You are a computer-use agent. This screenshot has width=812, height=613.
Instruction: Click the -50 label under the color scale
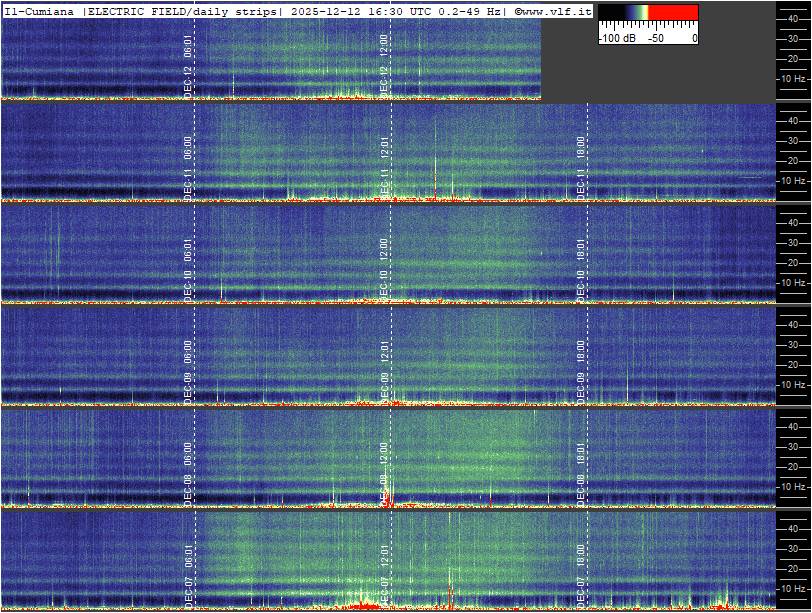point(656,38)
